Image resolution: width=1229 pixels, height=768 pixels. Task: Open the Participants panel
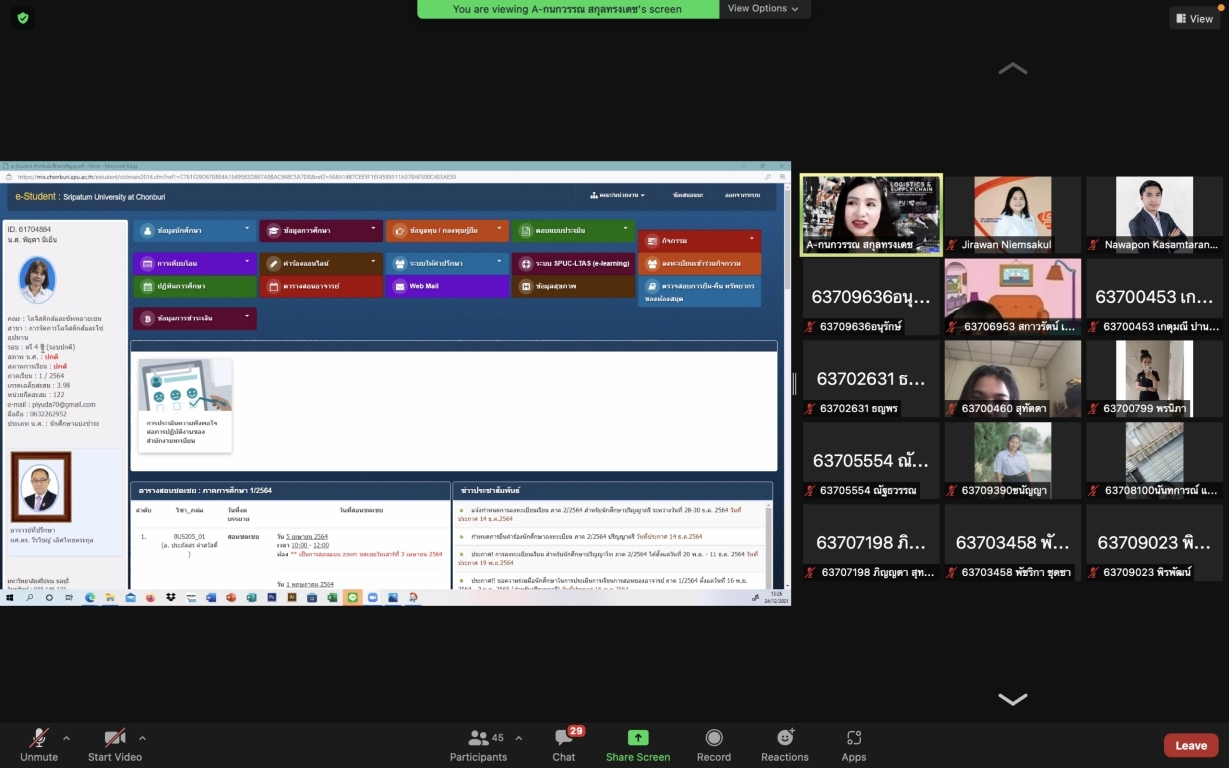click(x=478, y=746)
